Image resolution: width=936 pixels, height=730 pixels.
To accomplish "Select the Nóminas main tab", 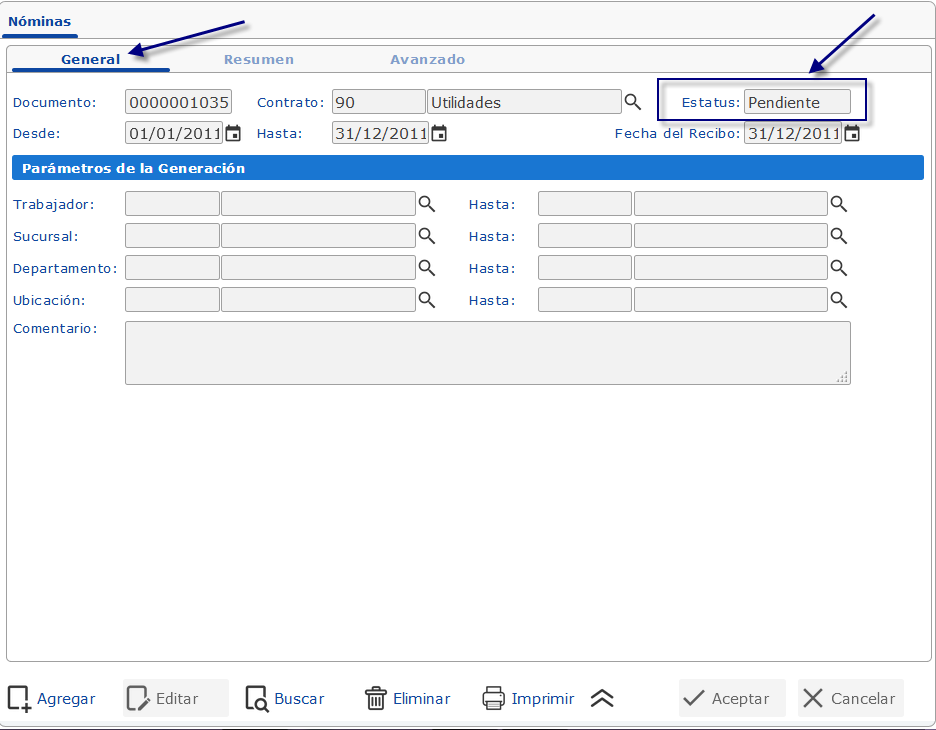I will click(39, 21).
